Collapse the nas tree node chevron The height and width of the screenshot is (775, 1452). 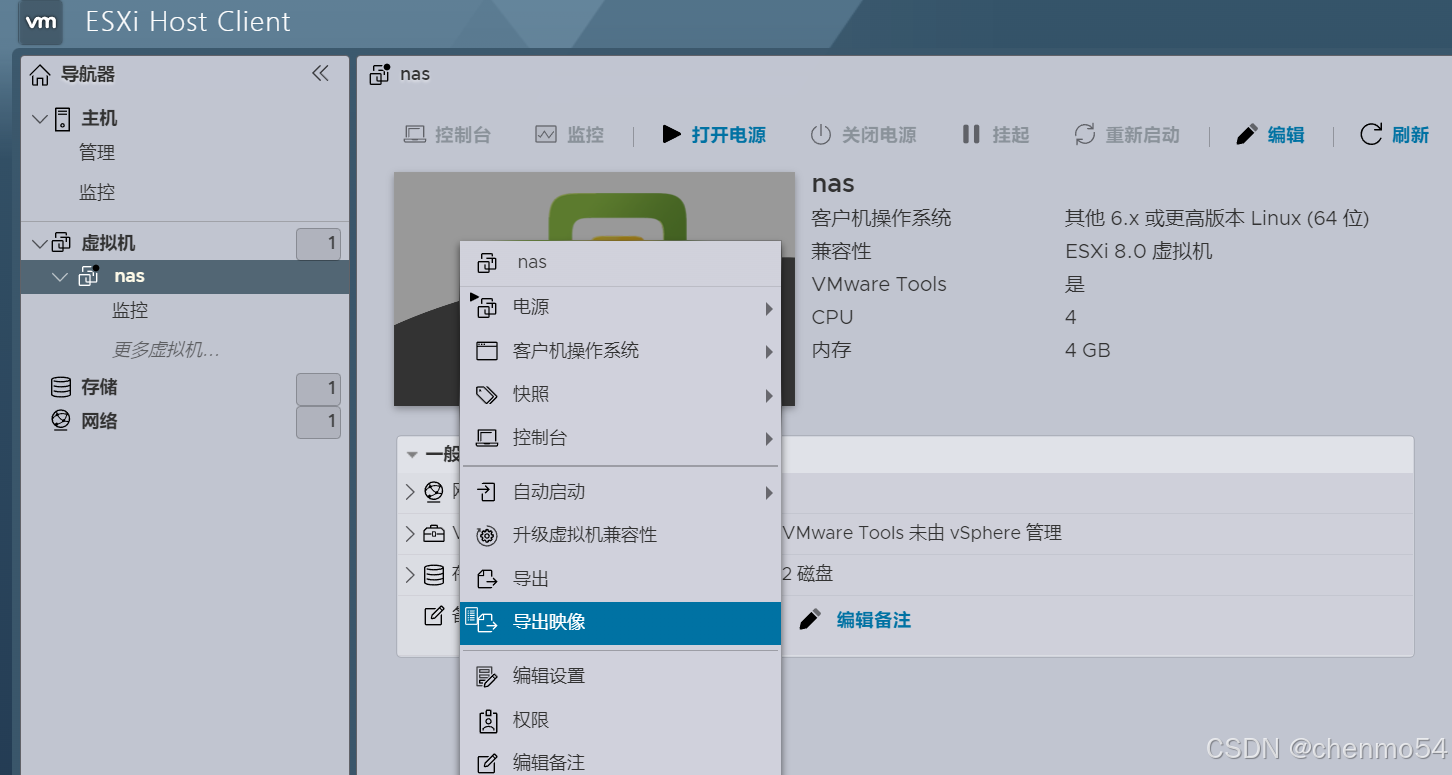(60, 276)
